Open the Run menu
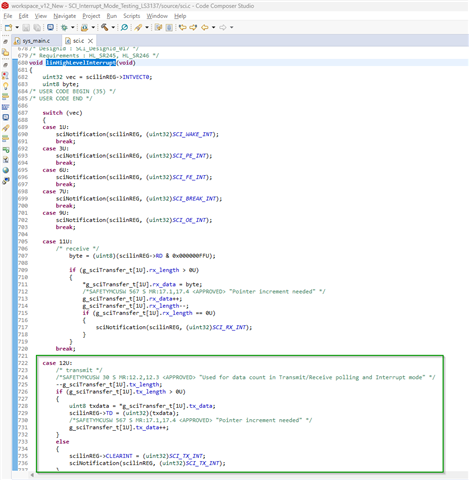 click(112, 16)
